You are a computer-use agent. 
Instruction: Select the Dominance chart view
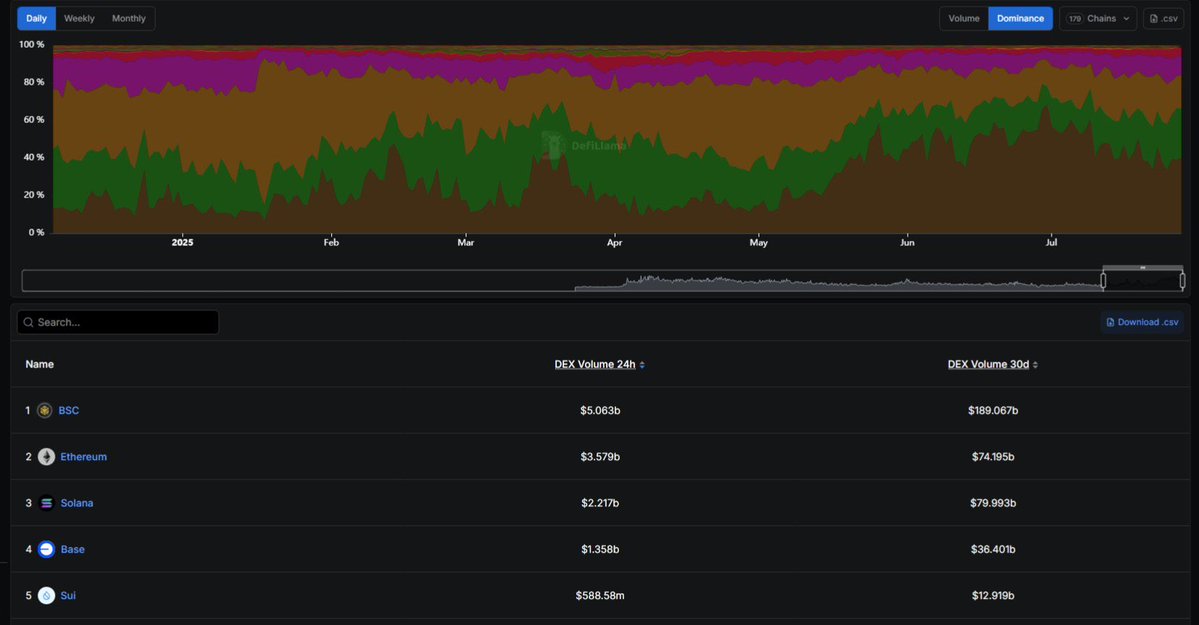point(1020,18)
